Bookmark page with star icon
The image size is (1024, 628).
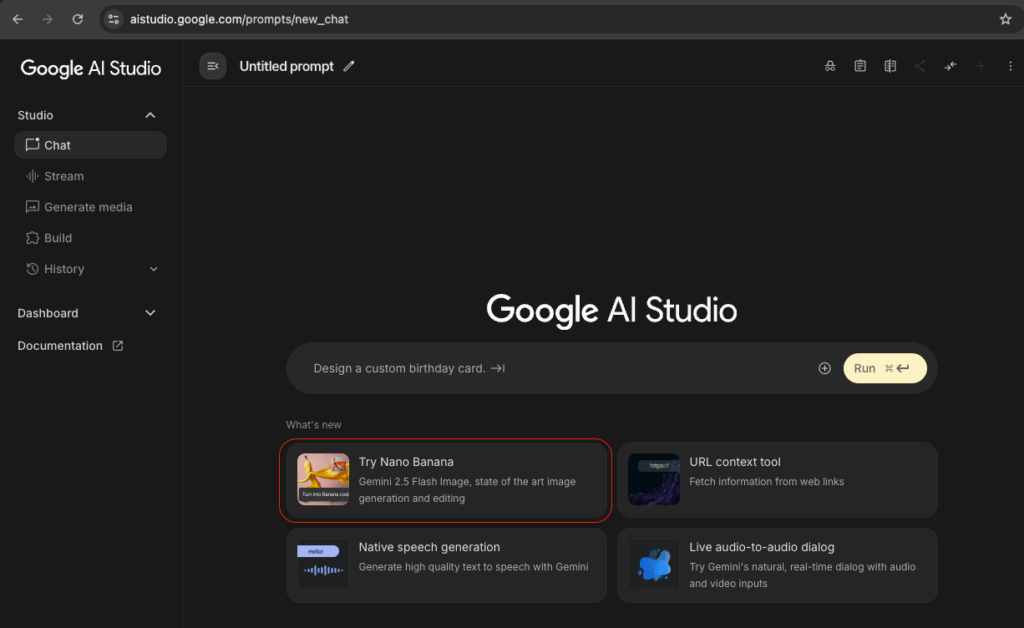coord(1005,19)
